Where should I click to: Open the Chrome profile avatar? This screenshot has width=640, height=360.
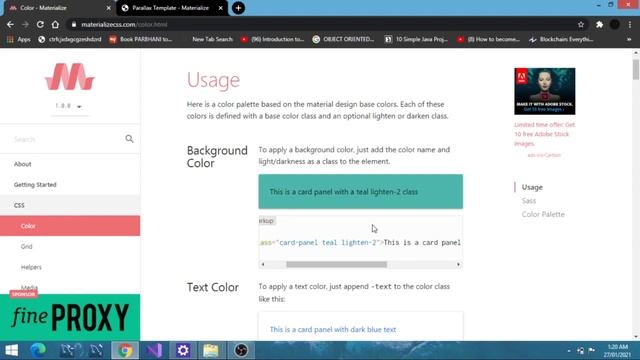coord(615,24)
